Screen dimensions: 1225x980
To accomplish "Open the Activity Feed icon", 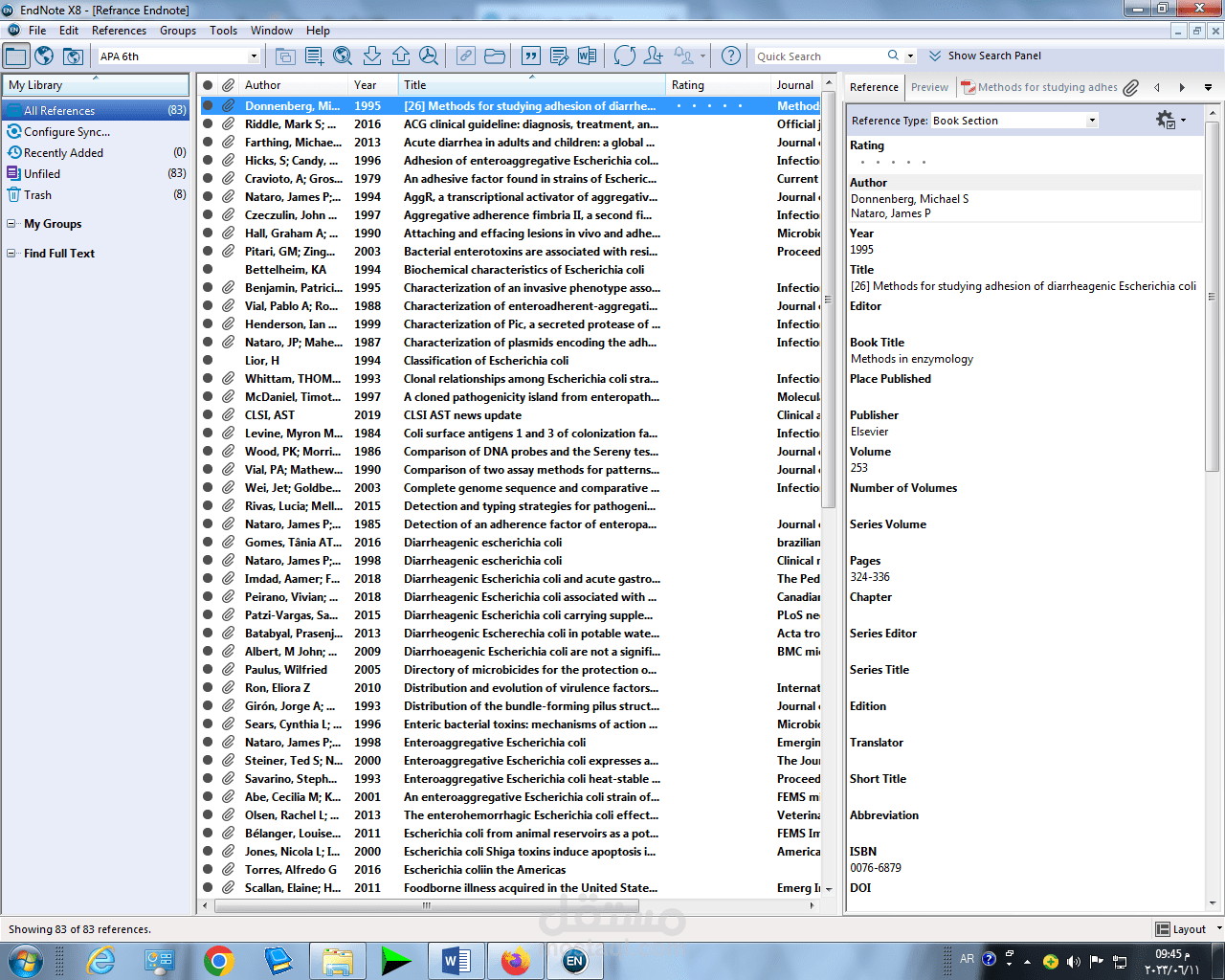I will tap(683, 56).
